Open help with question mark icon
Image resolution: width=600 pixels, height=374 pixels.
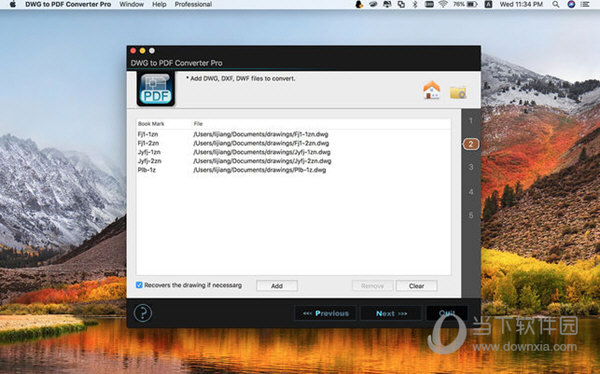143,313
